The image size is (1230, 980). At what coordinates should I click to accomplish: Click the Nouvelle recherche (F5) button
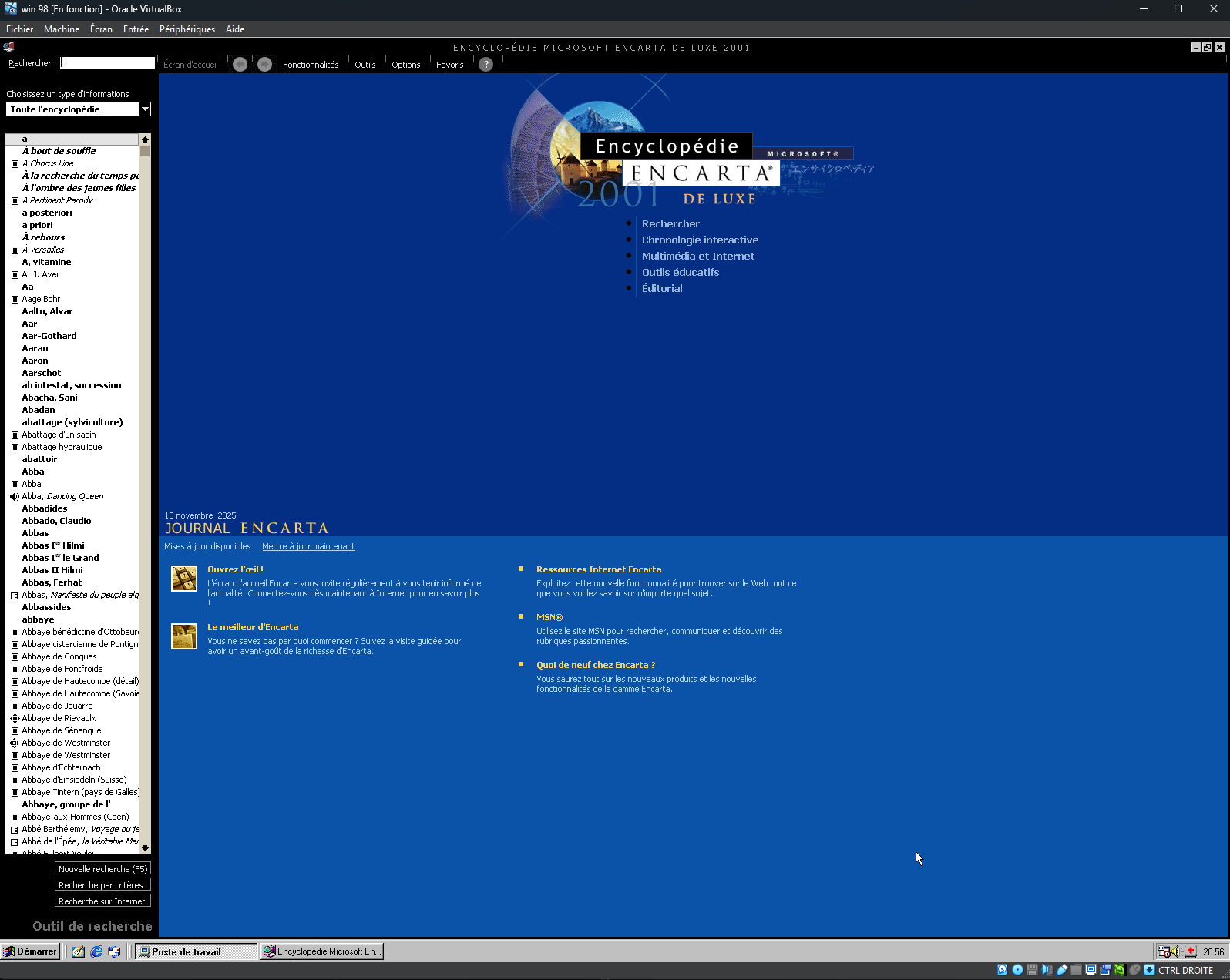tap(102, 869)
